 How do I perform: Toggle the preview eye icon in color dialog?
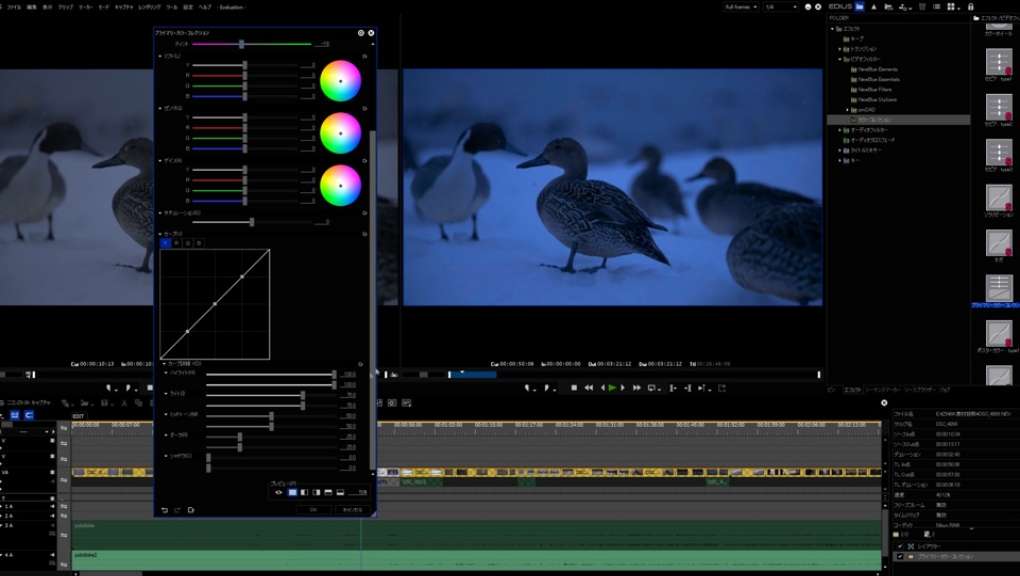coord(279,492)
